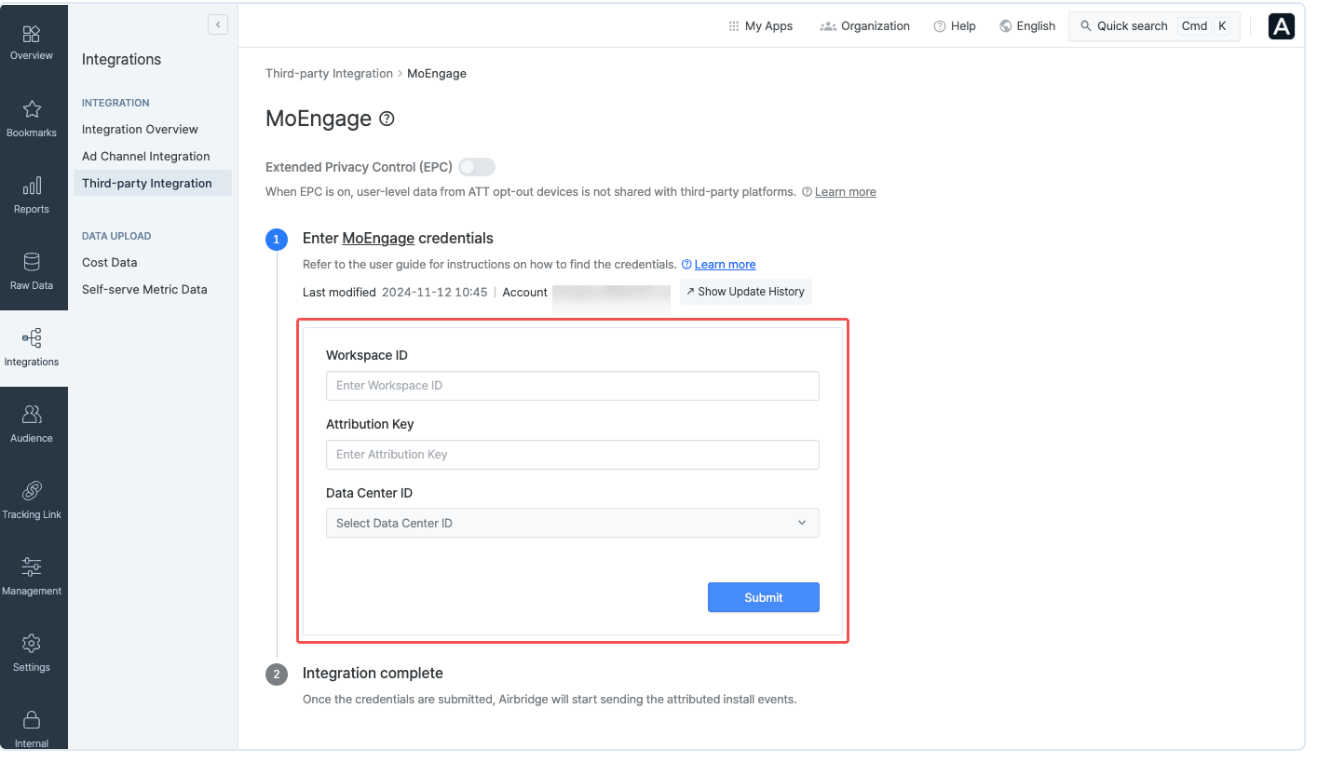Open Bookmarks star icon

(x=31, y=109)
